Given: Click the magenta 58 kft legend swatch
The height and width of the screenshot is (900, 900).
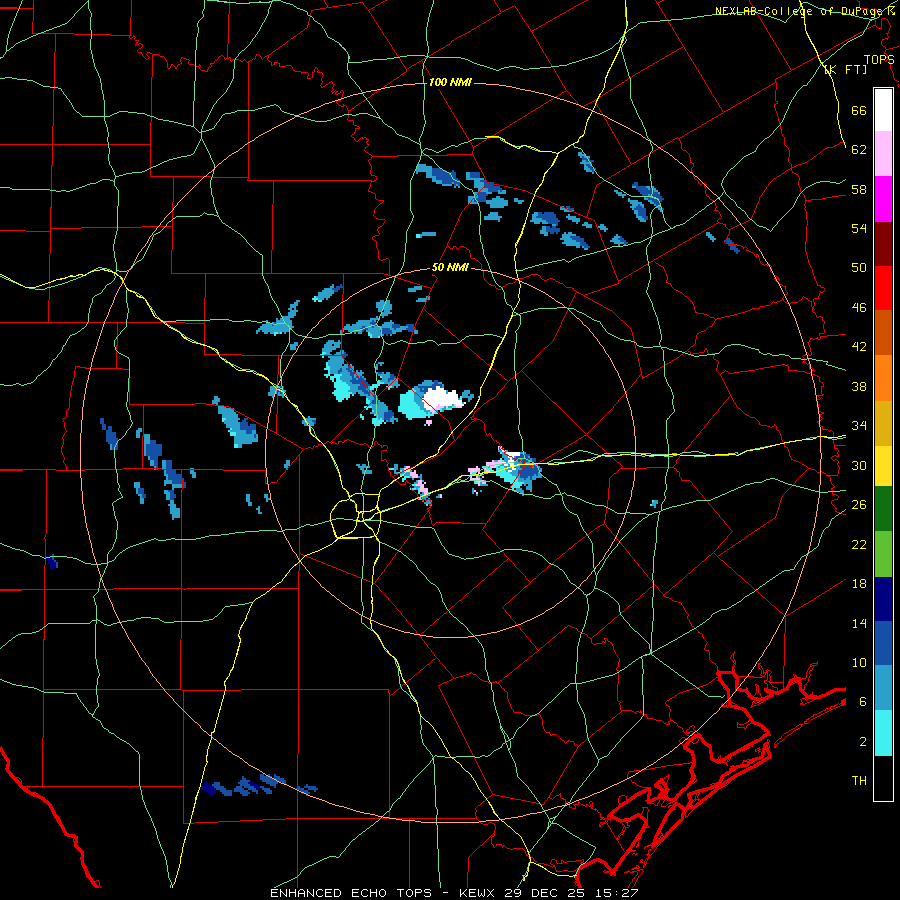Looking at the screenshot, I should pos(883,199).
